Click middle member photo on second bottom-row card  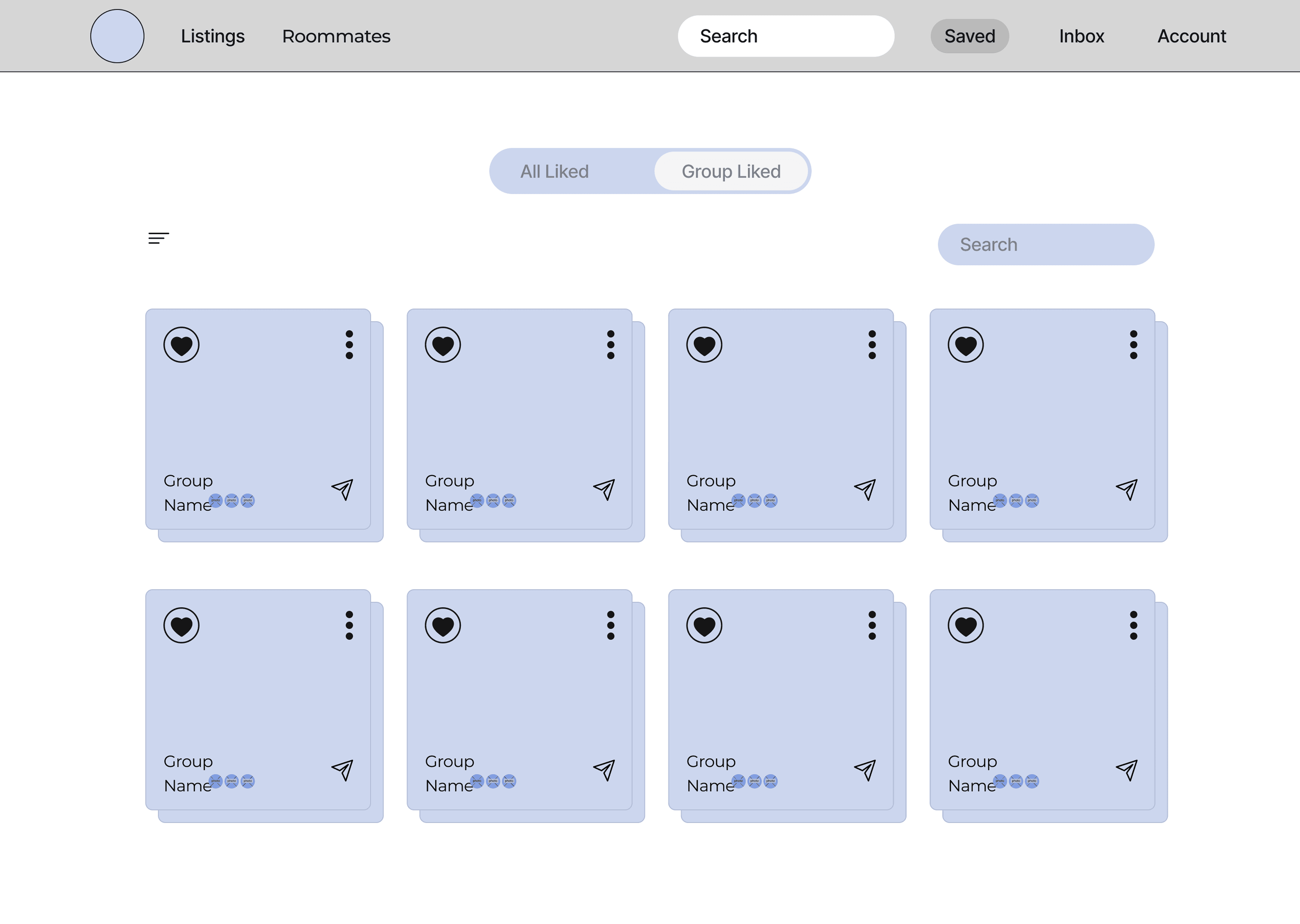[493, 781]
